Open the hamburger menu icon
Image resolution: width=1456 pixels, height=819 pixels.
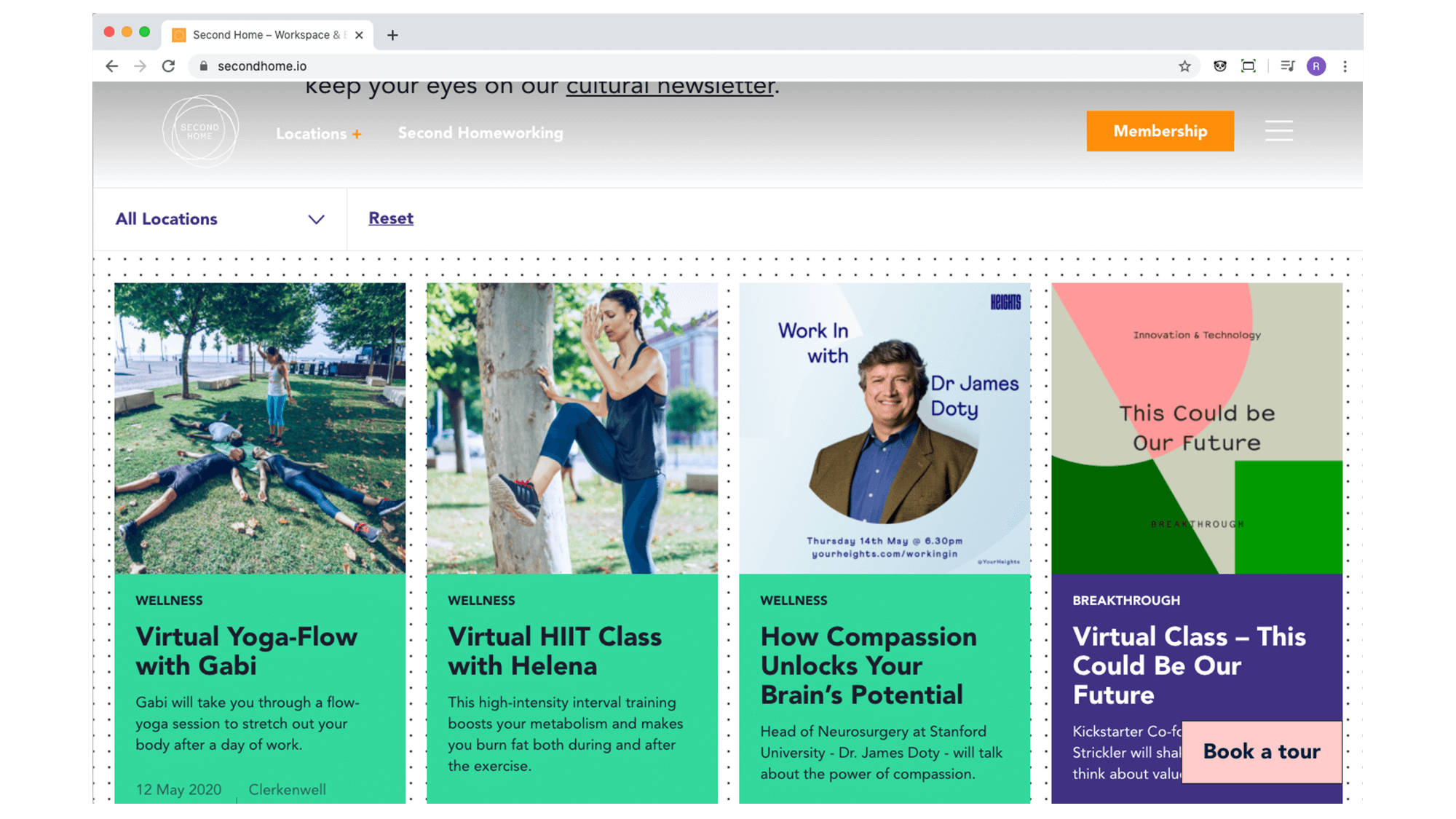[1278, 131]
